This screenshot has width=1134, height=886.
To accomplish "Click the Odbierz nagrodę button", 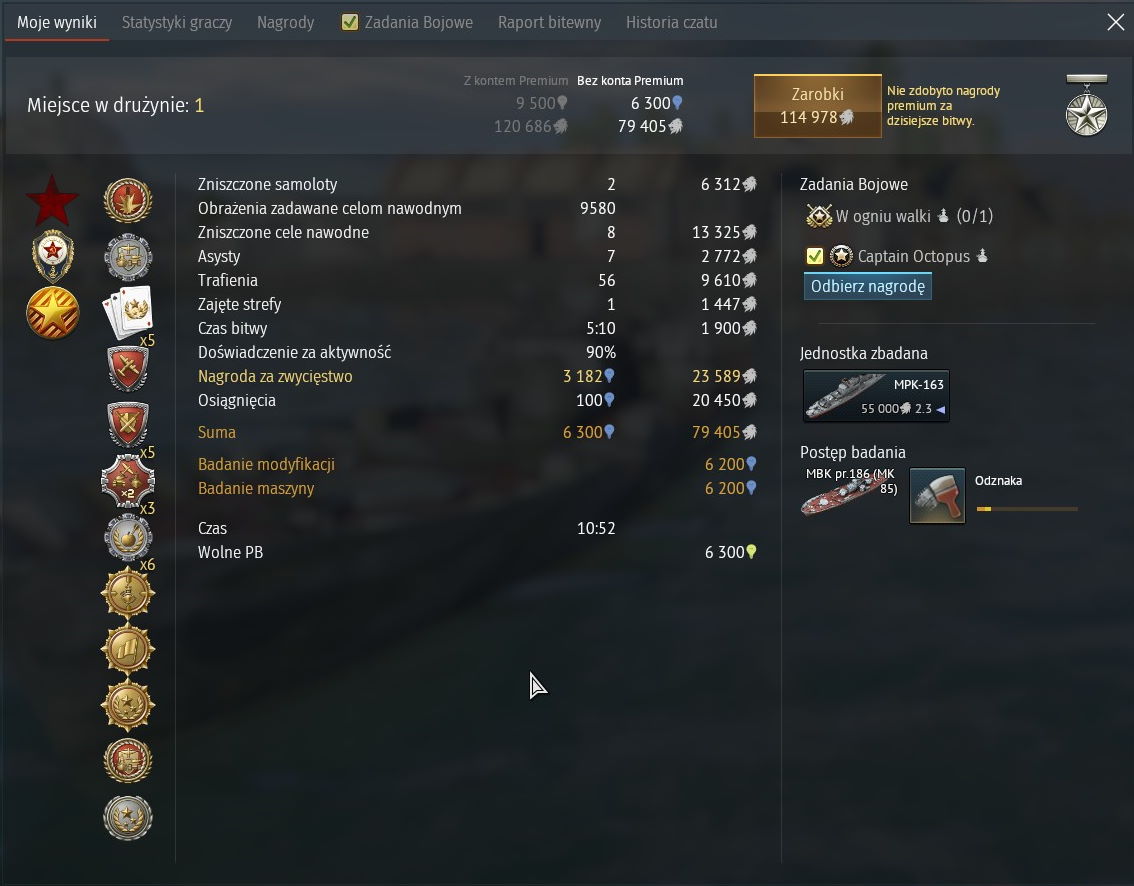I will [867, 286].
